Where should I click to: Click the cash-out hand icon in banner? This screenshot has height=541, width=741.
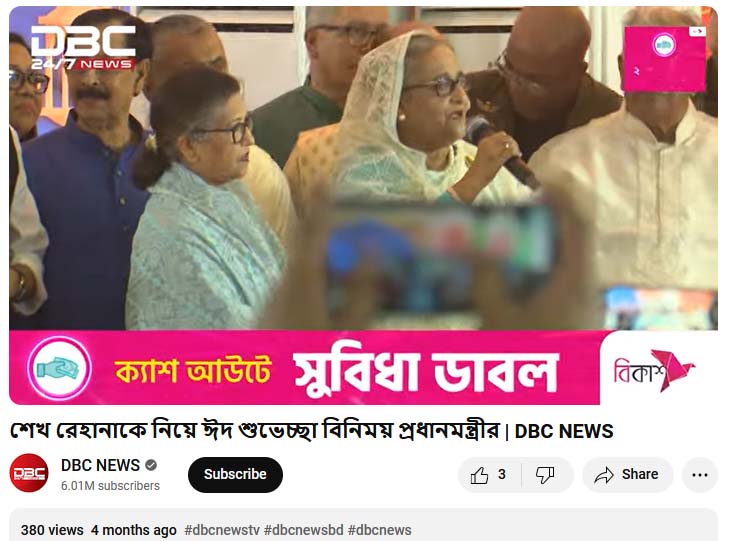59,368
